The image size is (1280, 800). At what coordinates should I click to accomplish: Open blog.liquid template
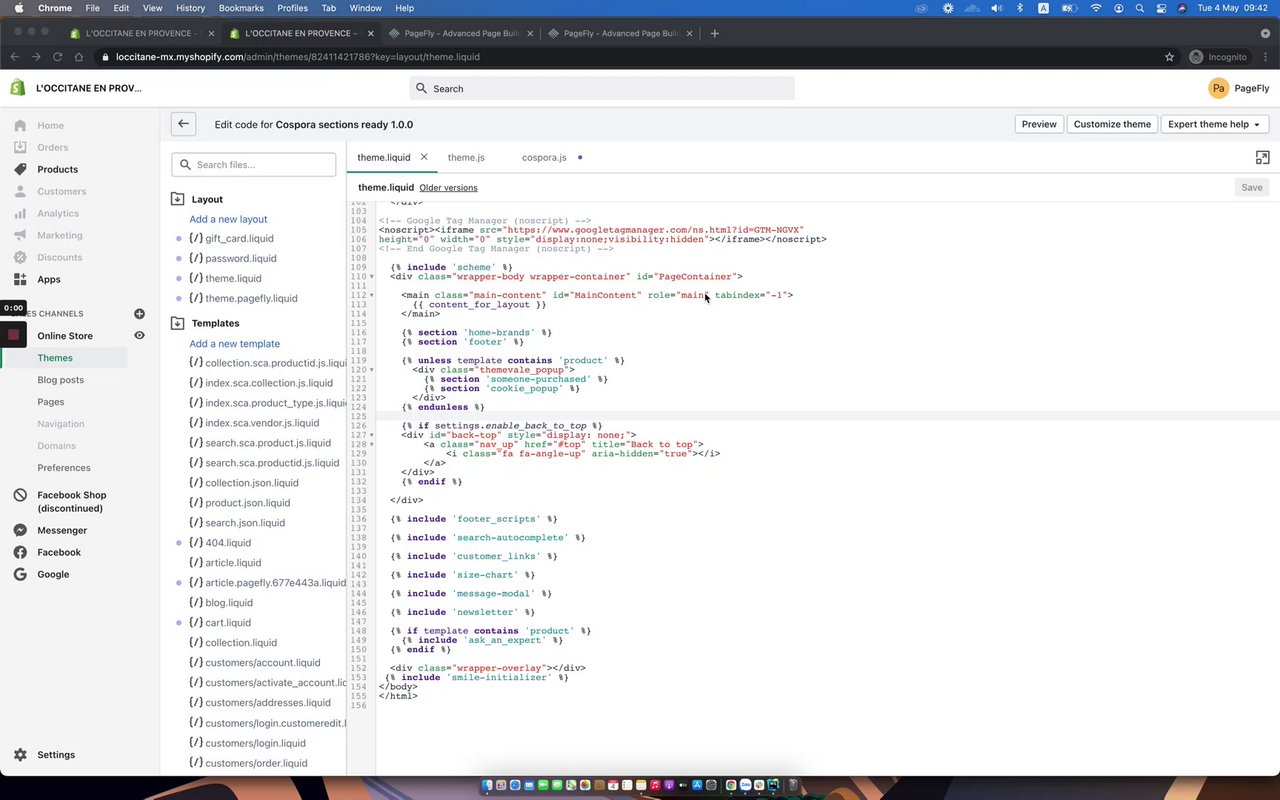[x=229, y=603]
